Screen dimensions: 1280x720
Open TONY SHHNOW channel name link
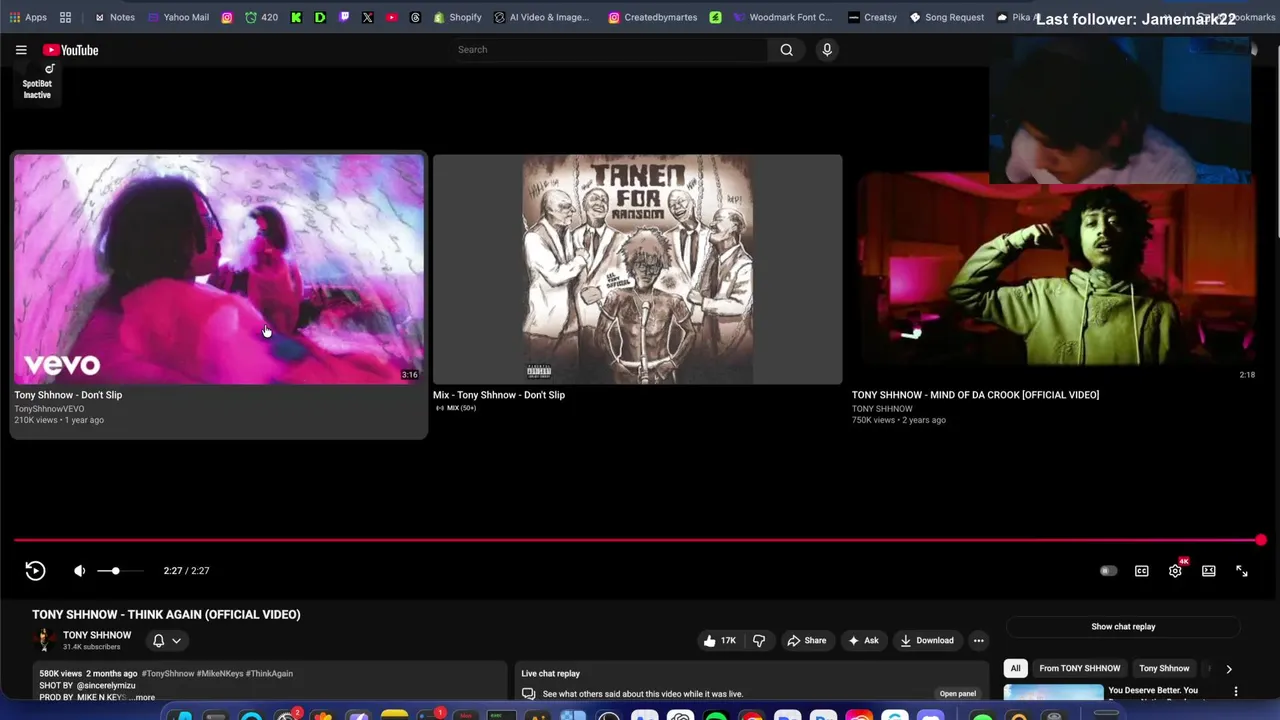(x=97, y=635)
